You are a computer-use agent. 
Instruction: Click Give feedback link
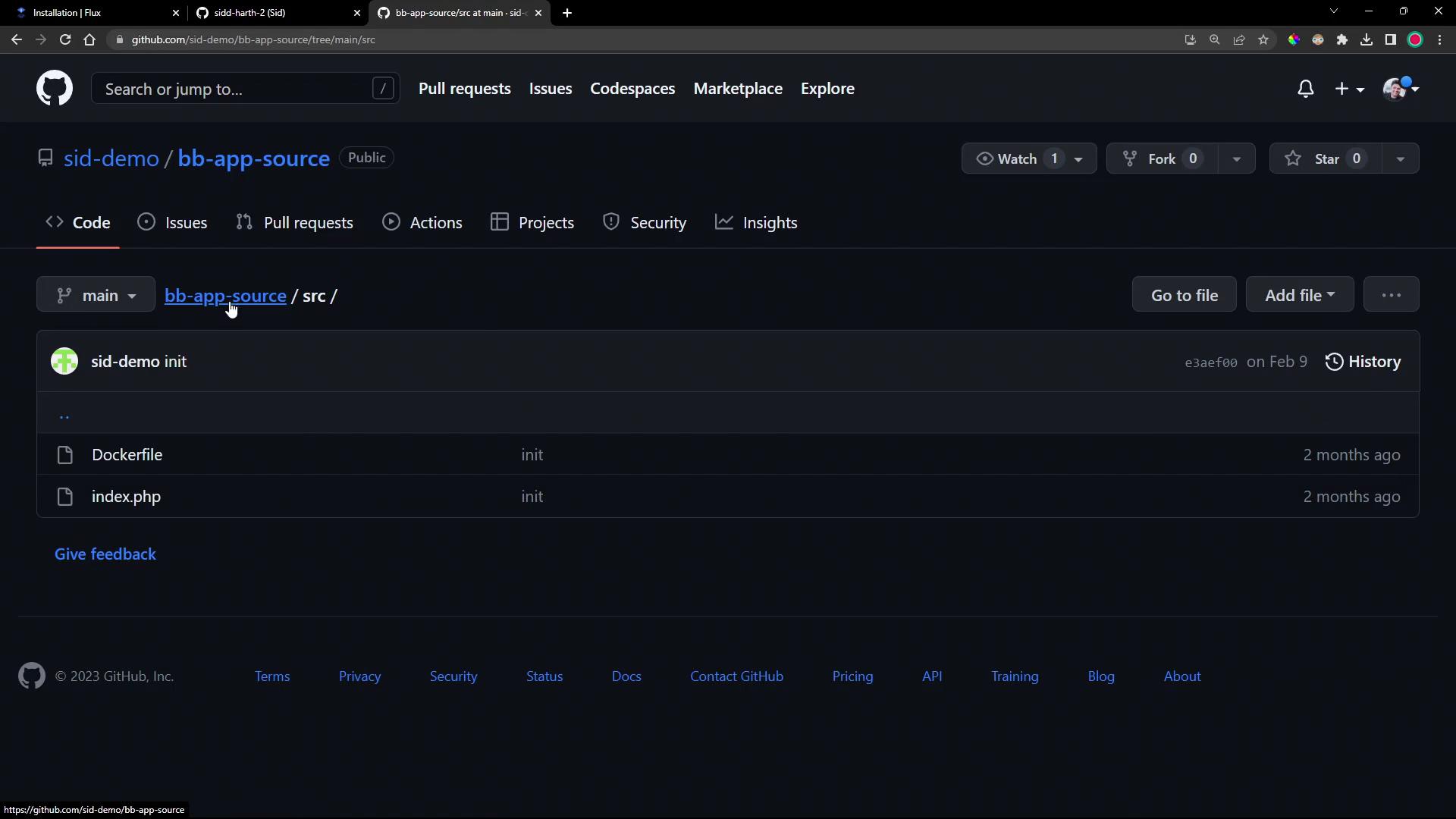point(105,554)
